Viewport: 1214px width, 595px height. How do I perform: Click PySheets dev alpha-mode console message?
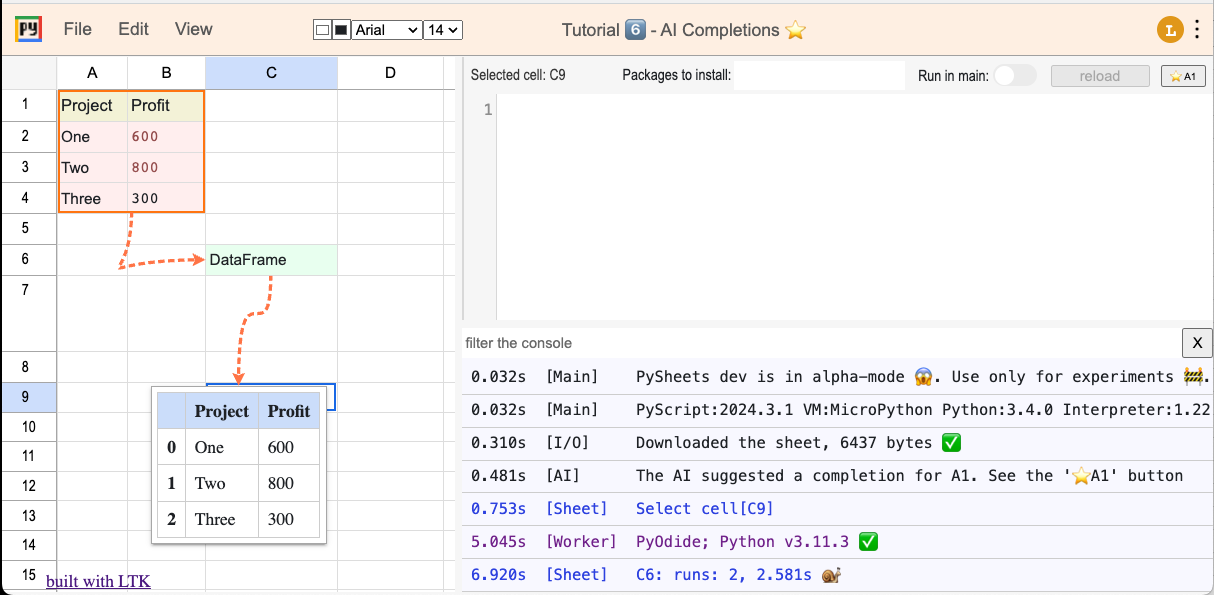click(x=923, y=377)
